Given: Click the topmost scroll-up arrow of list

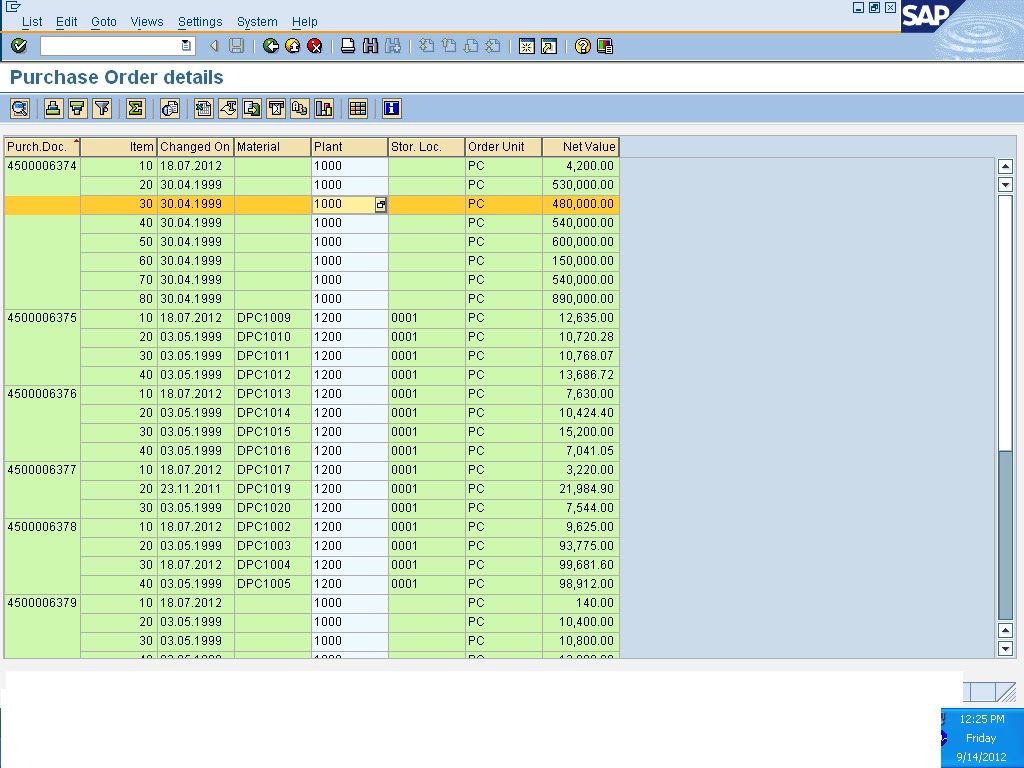Looking at the screenshot, I should [x=1006, y=167].
